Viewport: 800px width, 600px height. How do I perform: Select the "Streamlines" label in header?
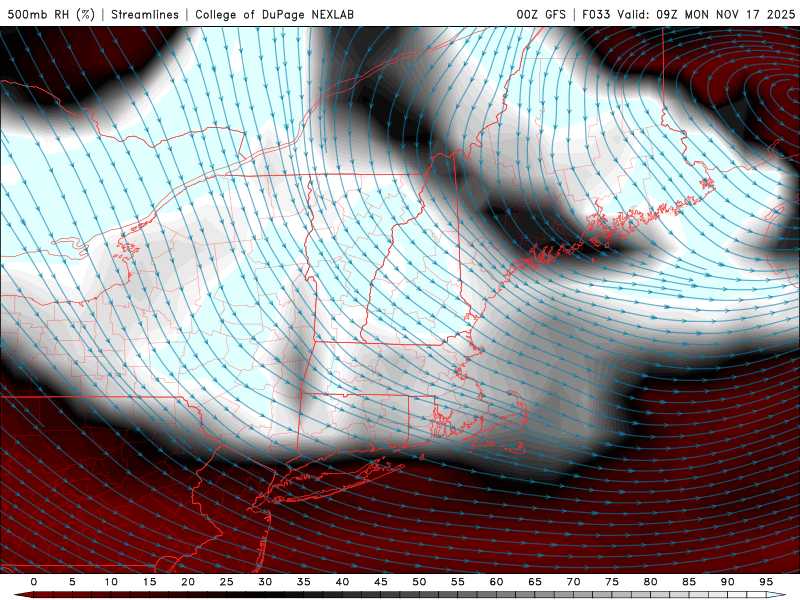pyautogui.click(x=145, y=14)
